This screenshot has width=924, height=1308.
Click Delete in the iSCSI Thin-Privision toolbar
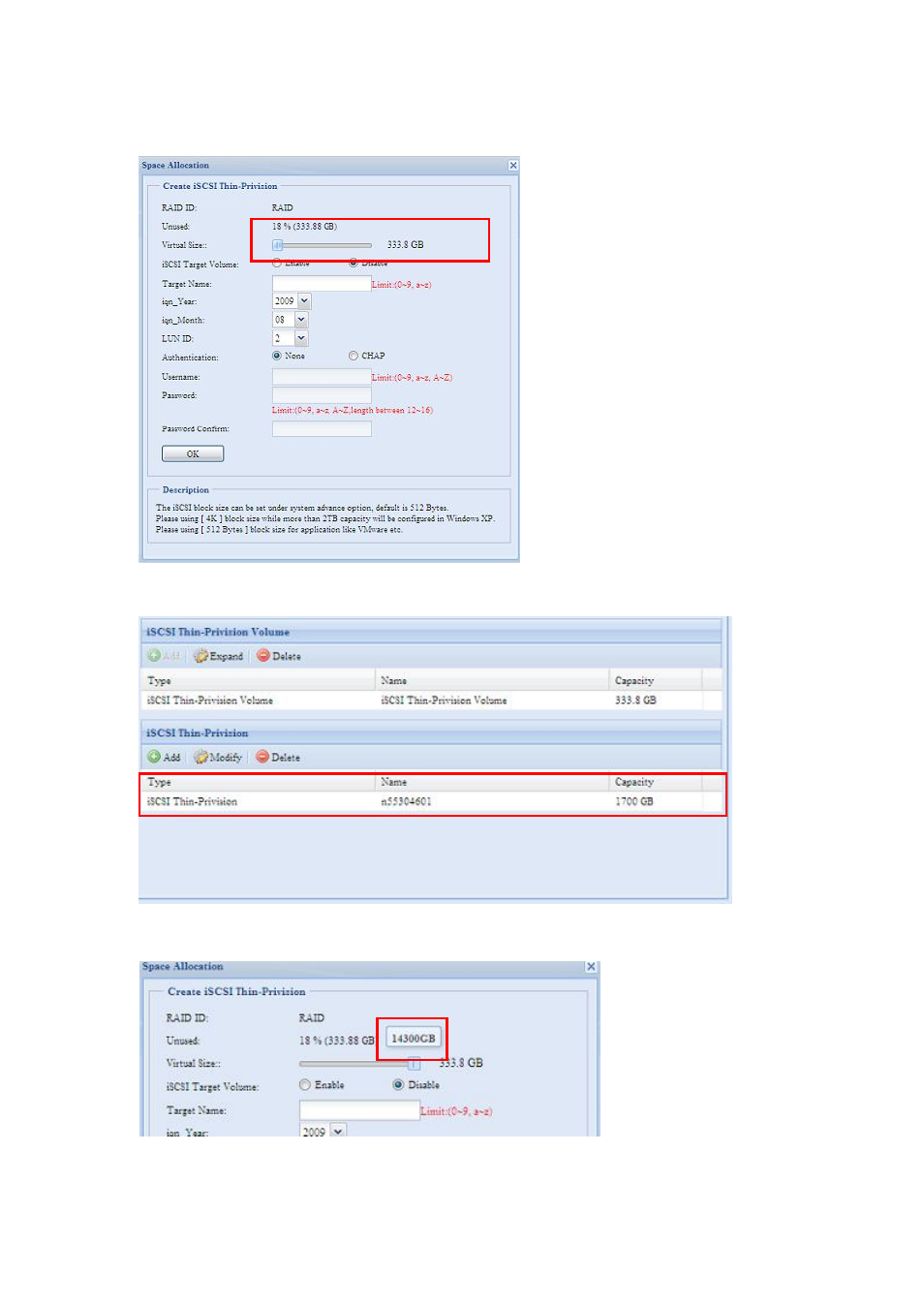(x=279, y=757)
